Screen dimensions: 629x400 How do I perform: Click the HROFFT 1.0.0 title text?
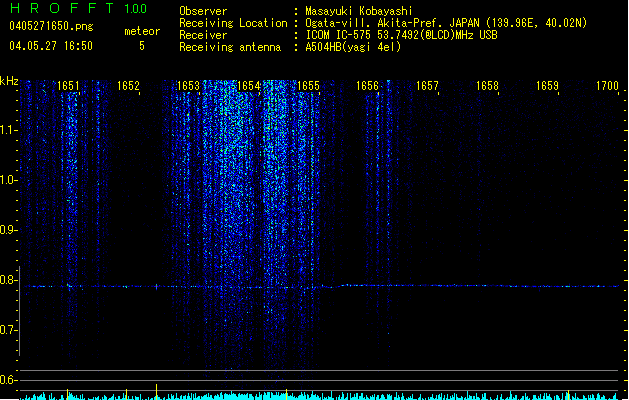(x=78, y=8)
